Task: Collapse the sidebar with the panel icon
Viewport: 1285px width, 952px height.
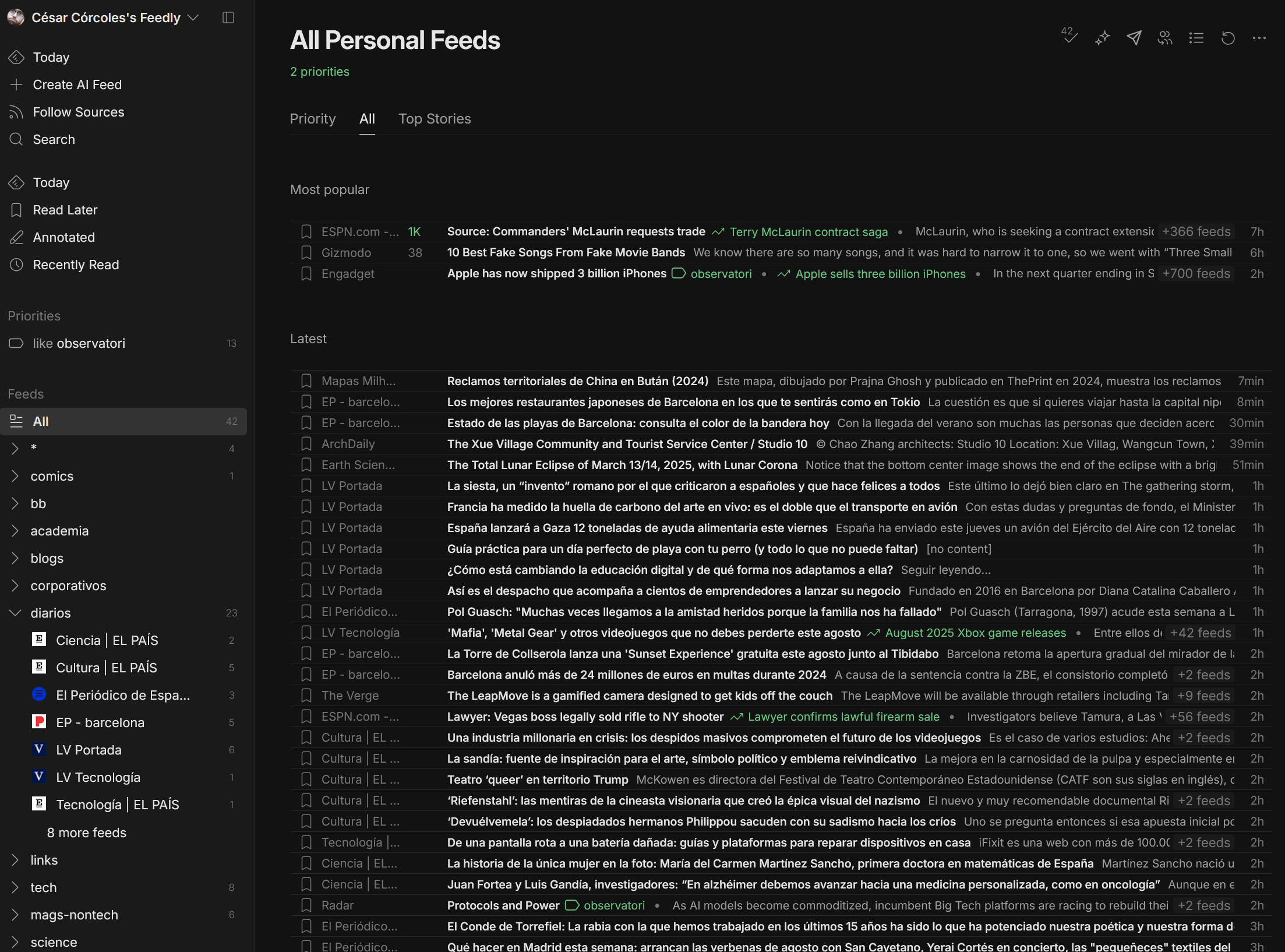Action: tap(228, 17)
